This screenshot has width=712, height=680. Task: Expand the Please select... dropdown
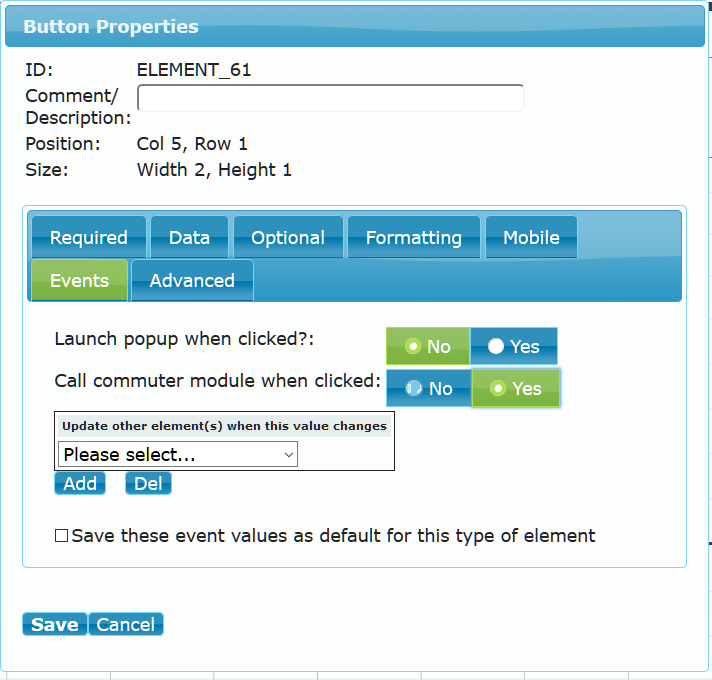178,454
